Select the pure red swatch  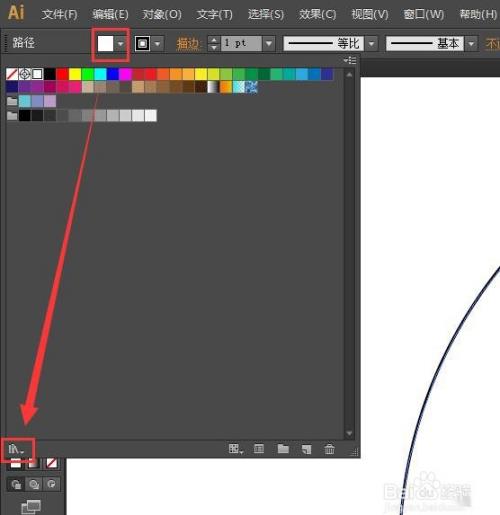coord(62,74)
